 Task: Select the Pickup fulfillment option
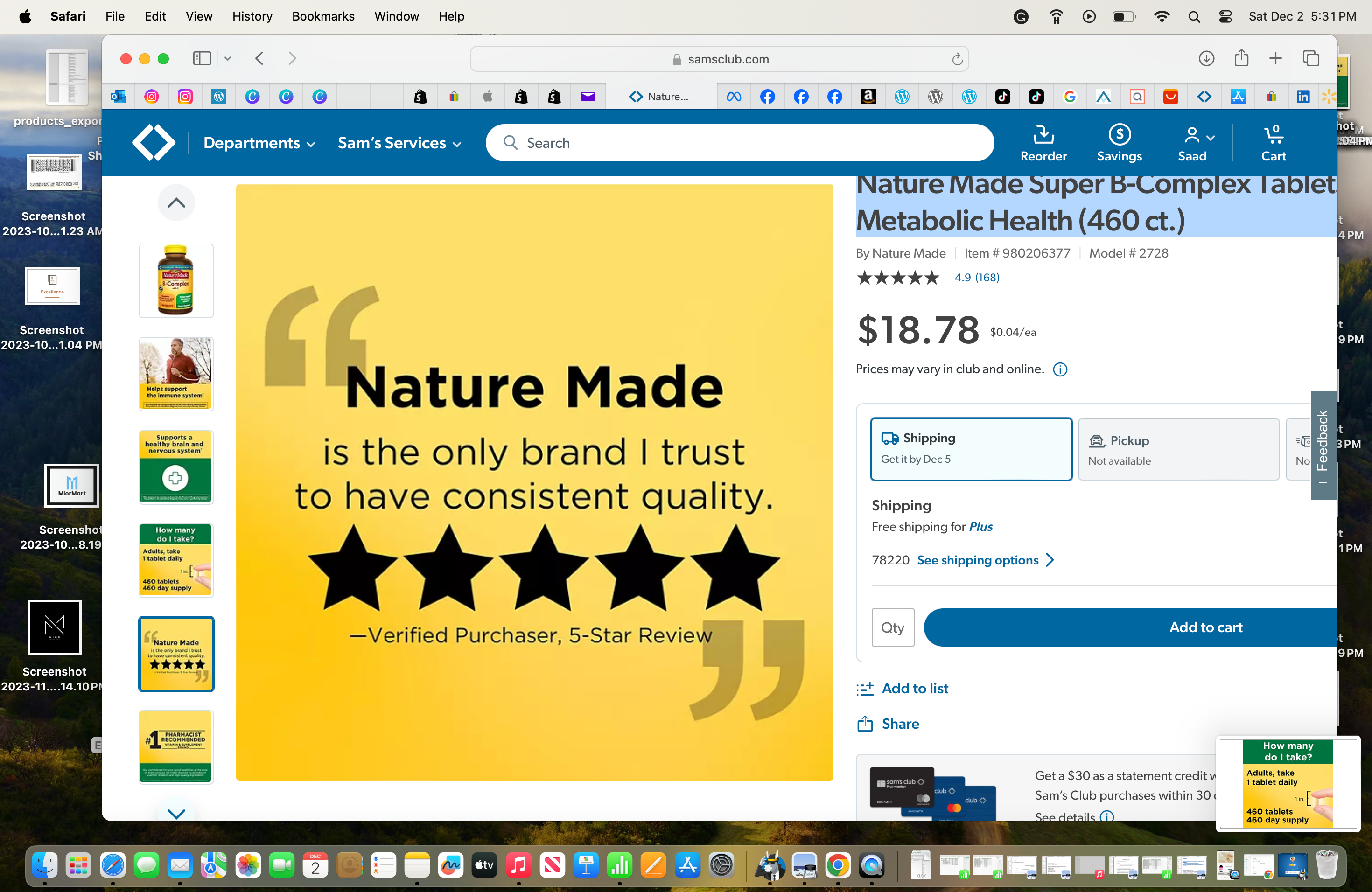[1178, 449]
